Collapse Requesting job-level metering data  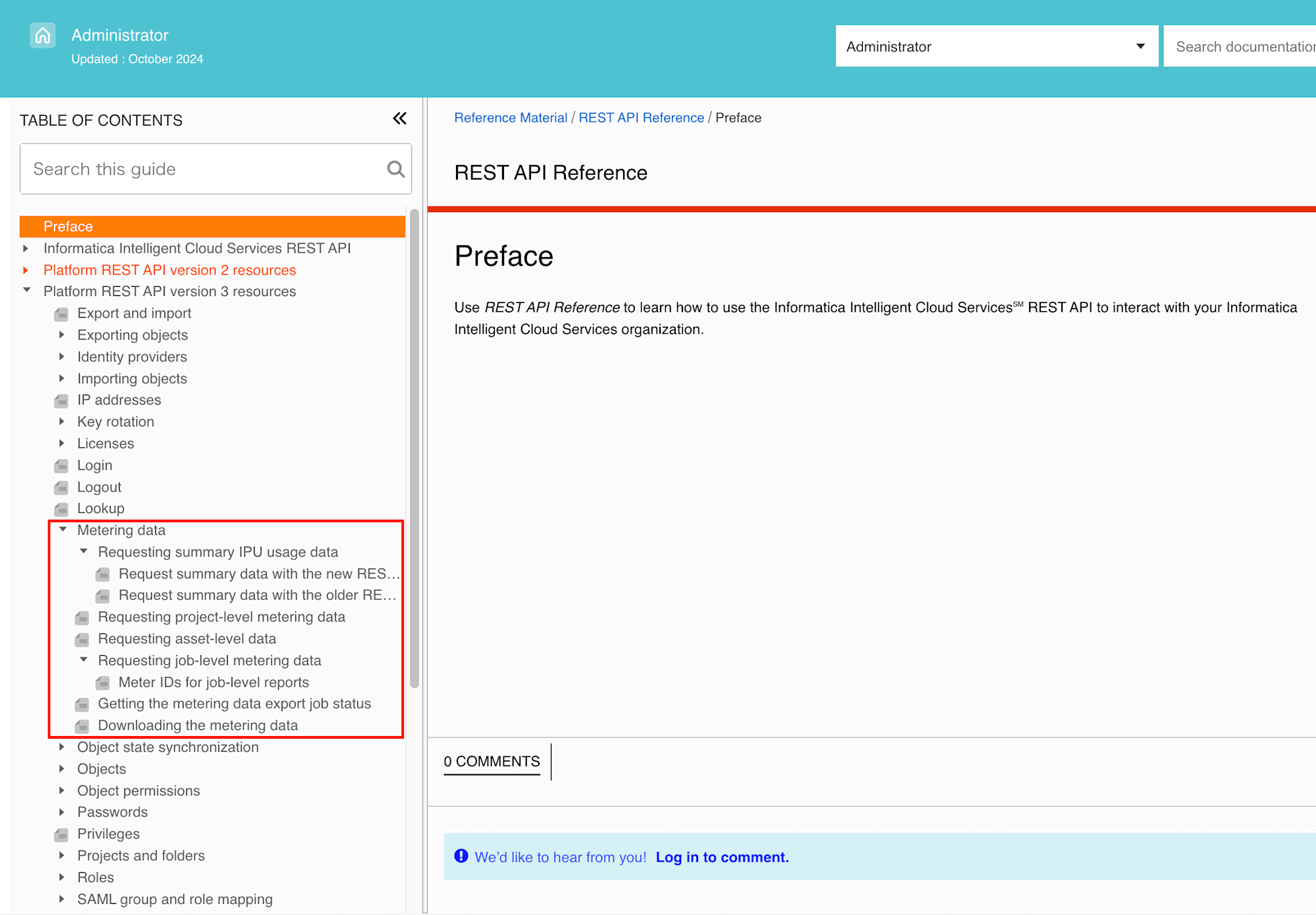click(x=84, y=660)
